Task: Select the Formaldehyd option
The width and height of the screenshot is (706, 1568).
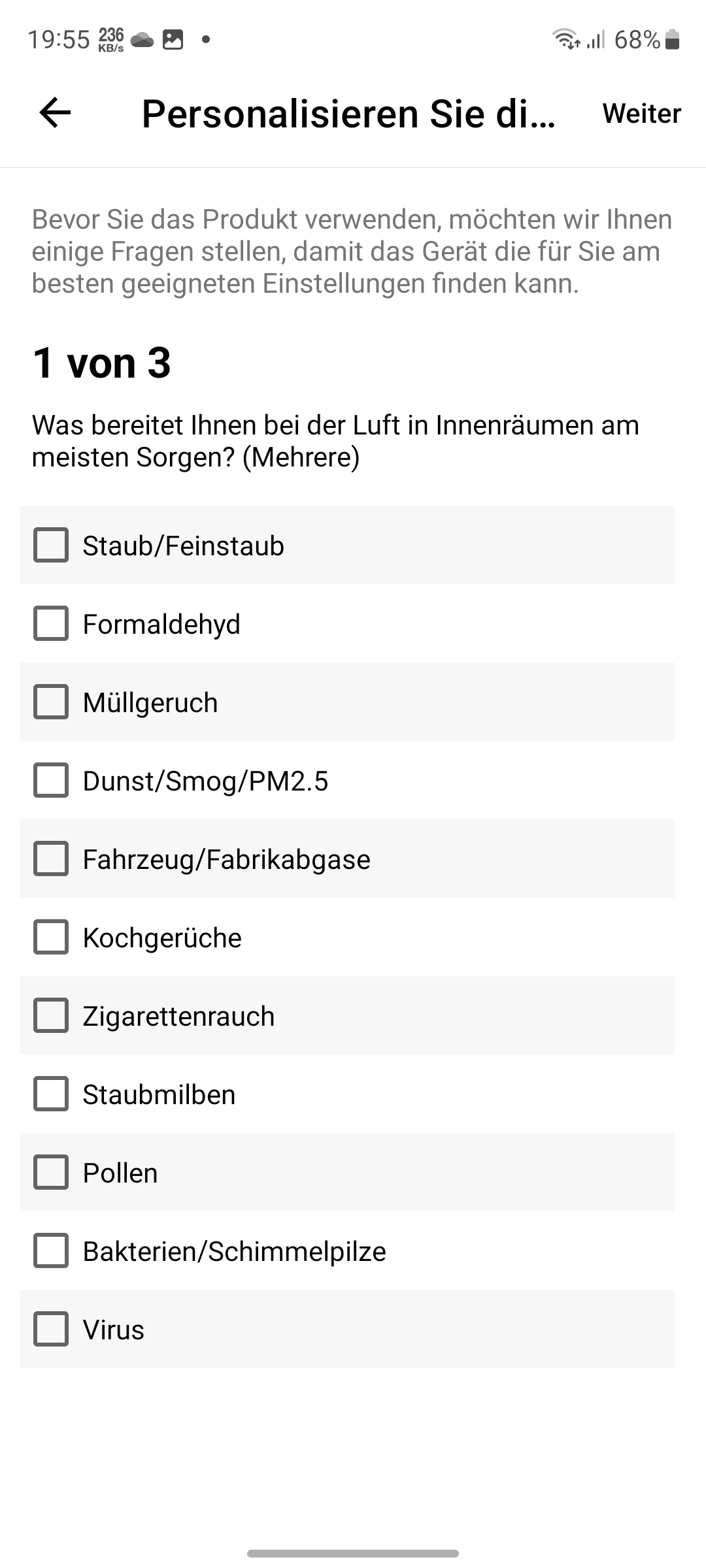Action: [x=51, y=623]
